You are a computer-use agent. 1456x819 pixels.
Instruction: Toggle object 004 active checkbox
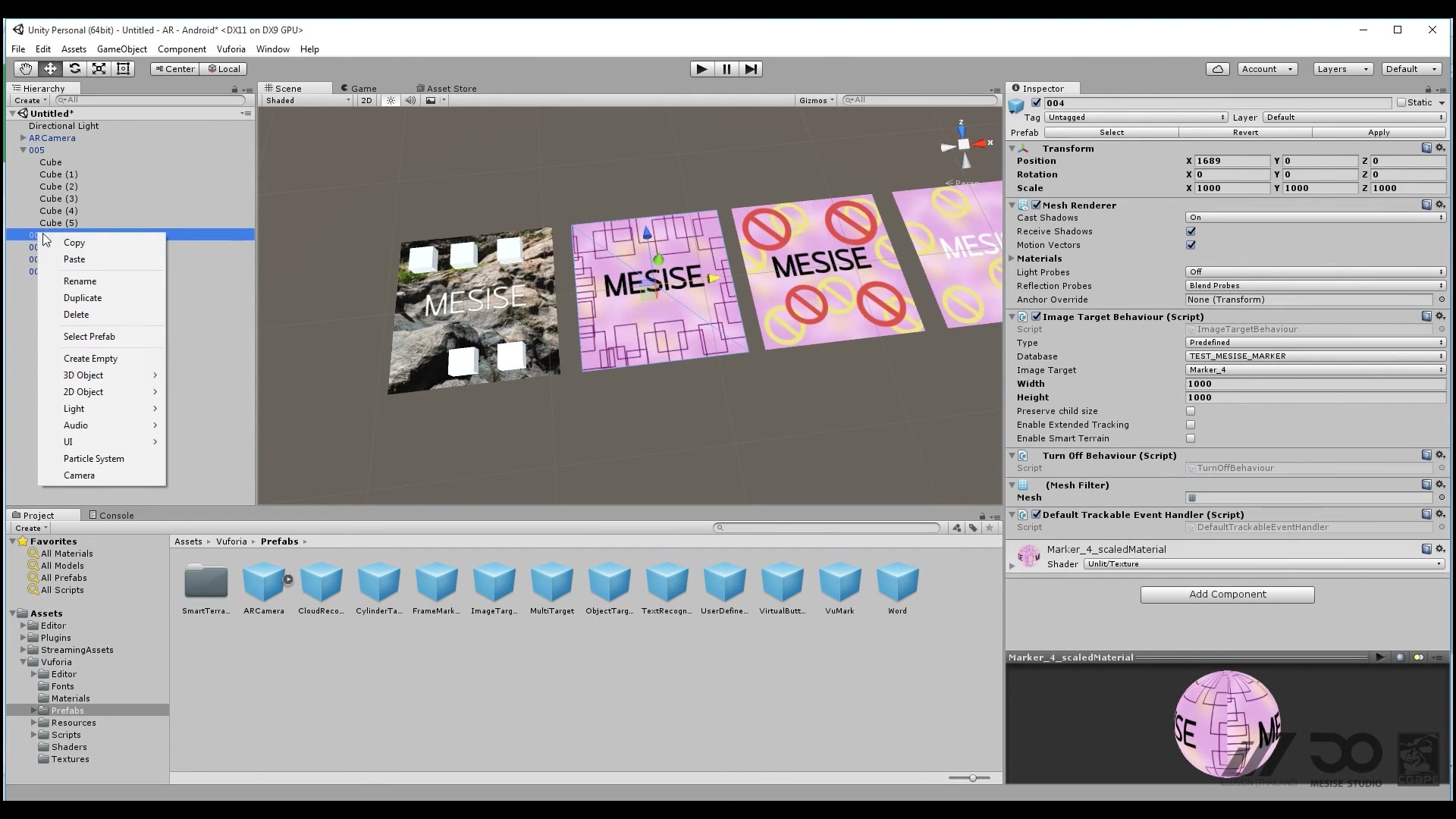pos(1036,102)
